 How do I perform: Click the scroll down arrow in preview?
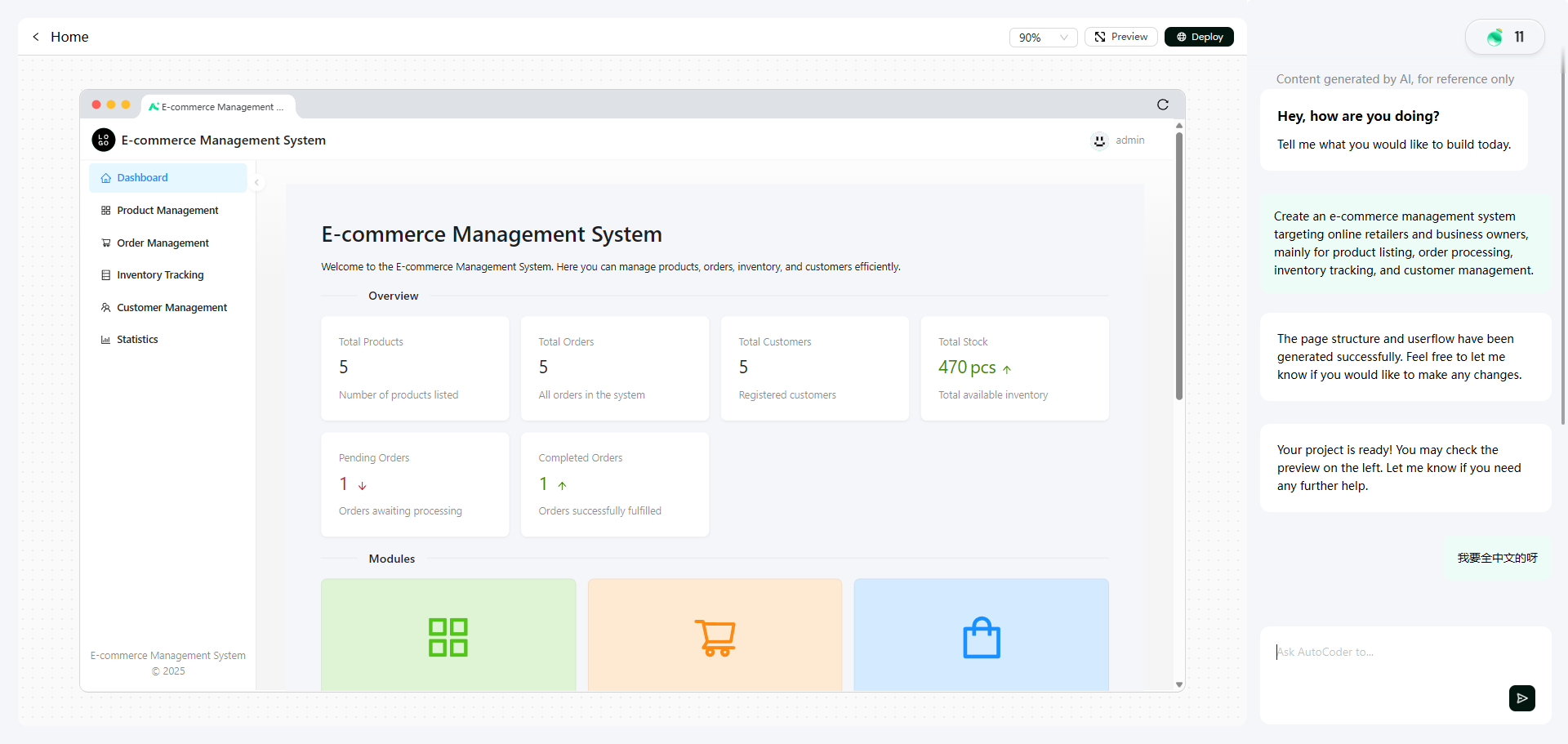[x=1179, y=684]
